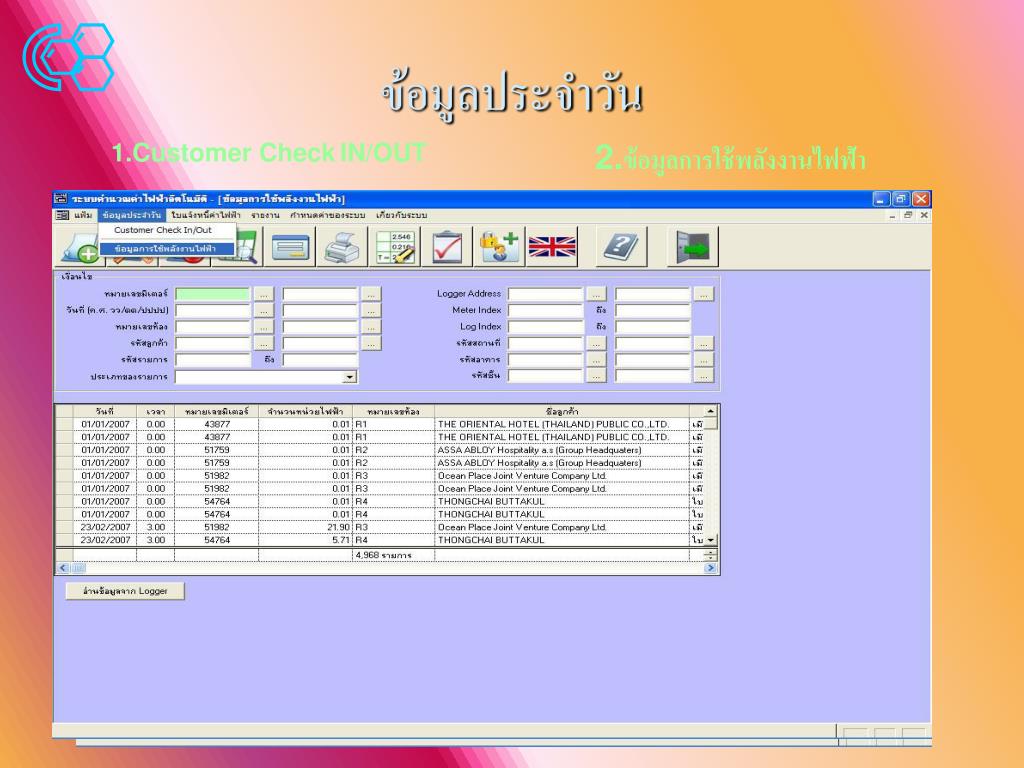Click the stepper in the table's totals row
This screenshot has height=768, width=1024.
[711, 555]
